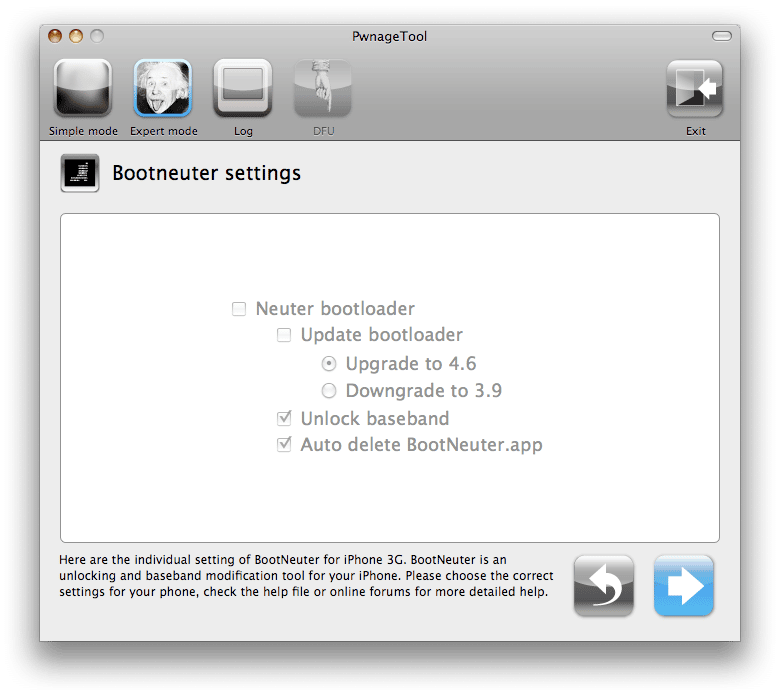Image resolution: width=780 pixels, height=696 pixels.
Task: Click the Simple mode label
Action: 83,131
